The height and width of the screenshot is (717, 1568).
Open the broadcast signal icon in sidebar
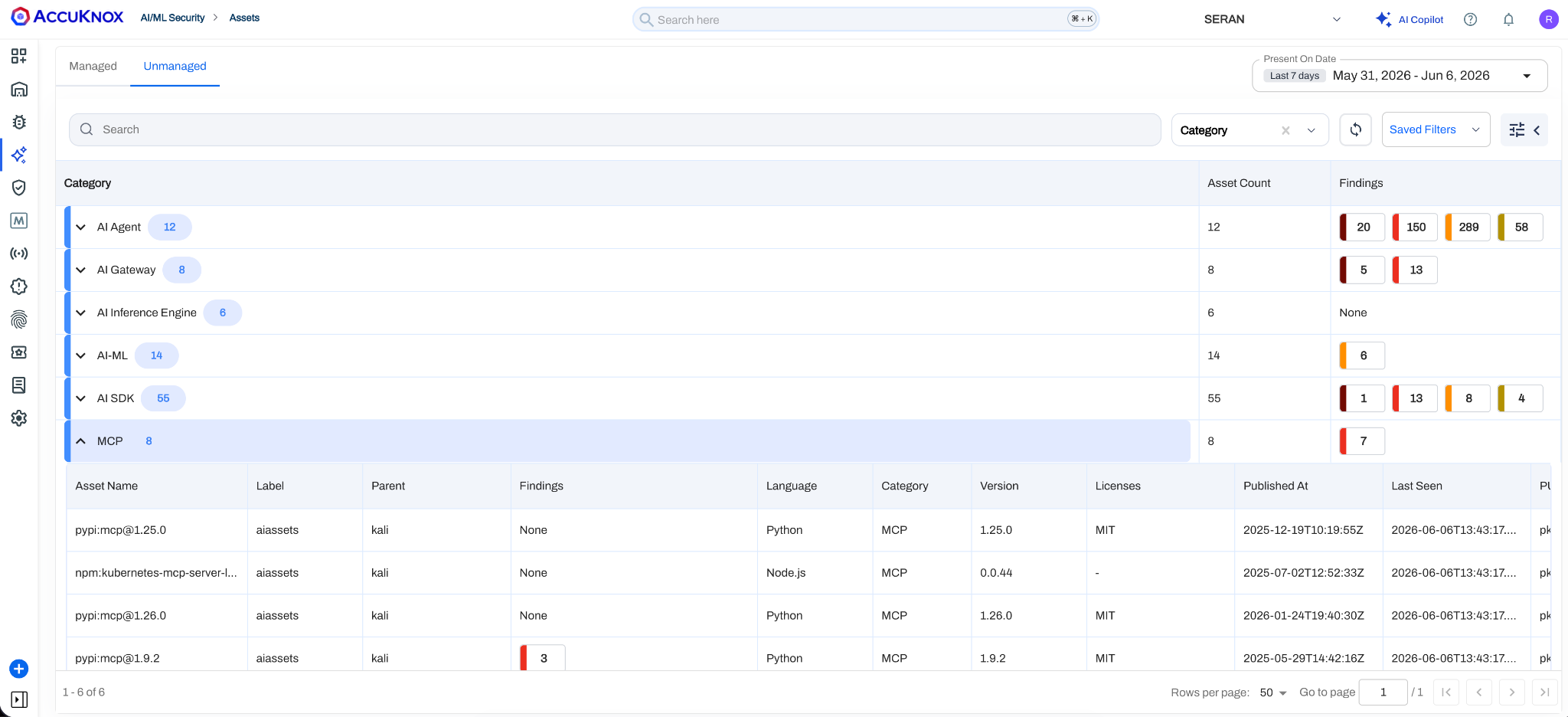[19, 254]
